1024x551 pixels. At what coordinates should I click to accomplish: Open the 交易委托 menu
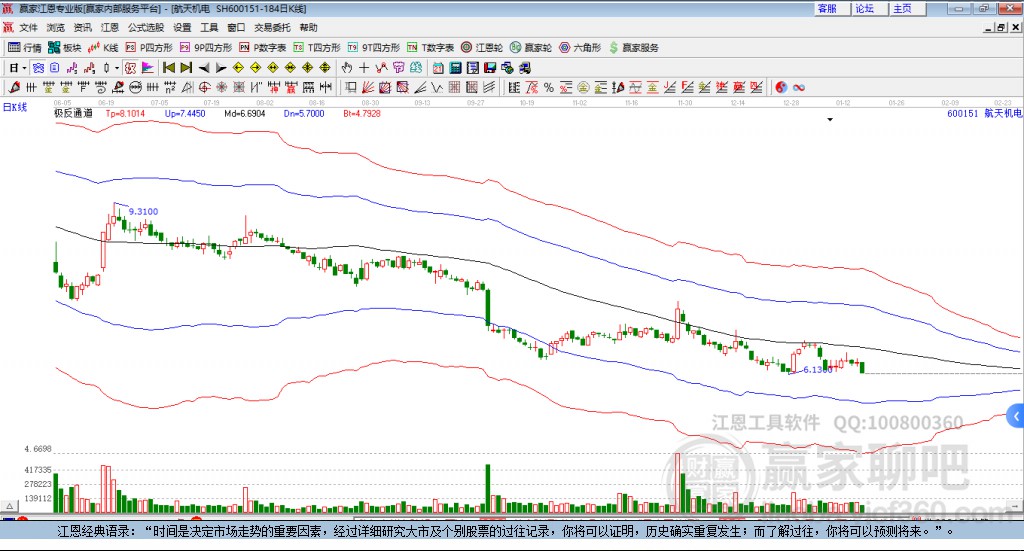pos(272,27)
